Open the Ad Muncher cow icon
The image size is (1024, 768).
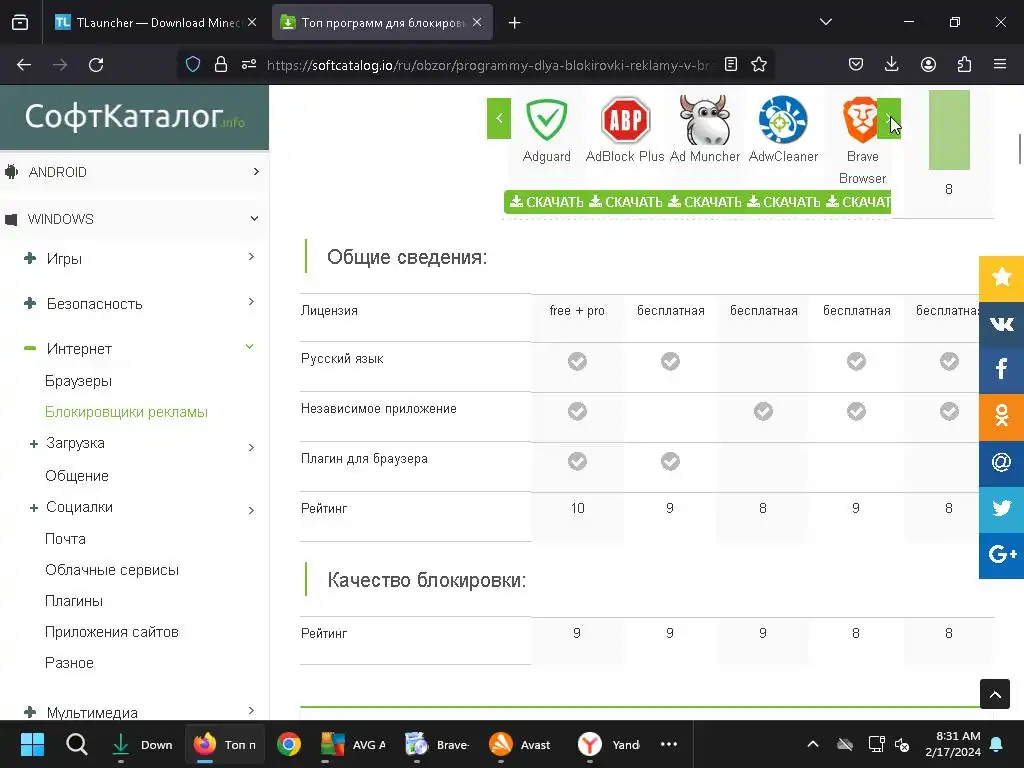point(704,120)
